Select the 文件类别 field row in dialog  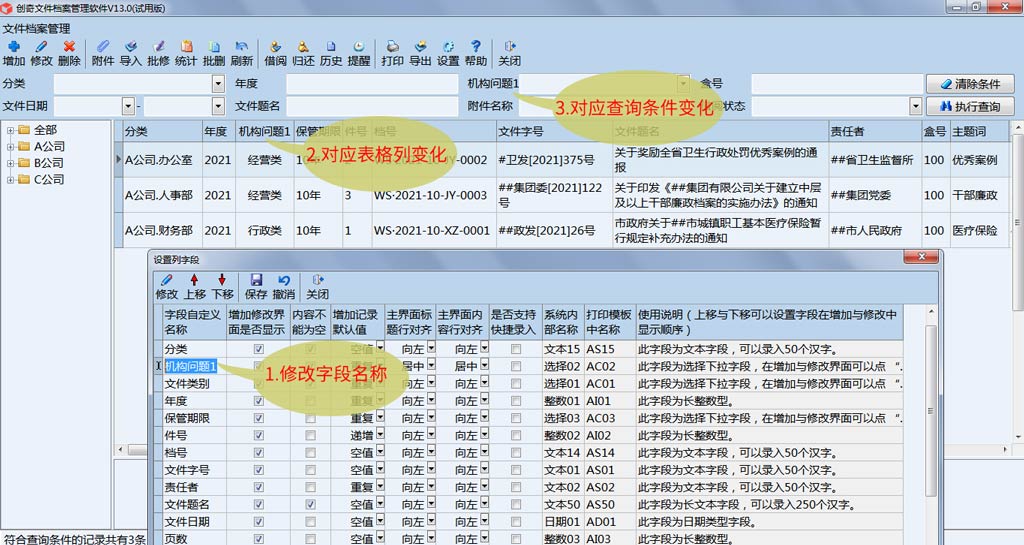(x=532, y=384)
